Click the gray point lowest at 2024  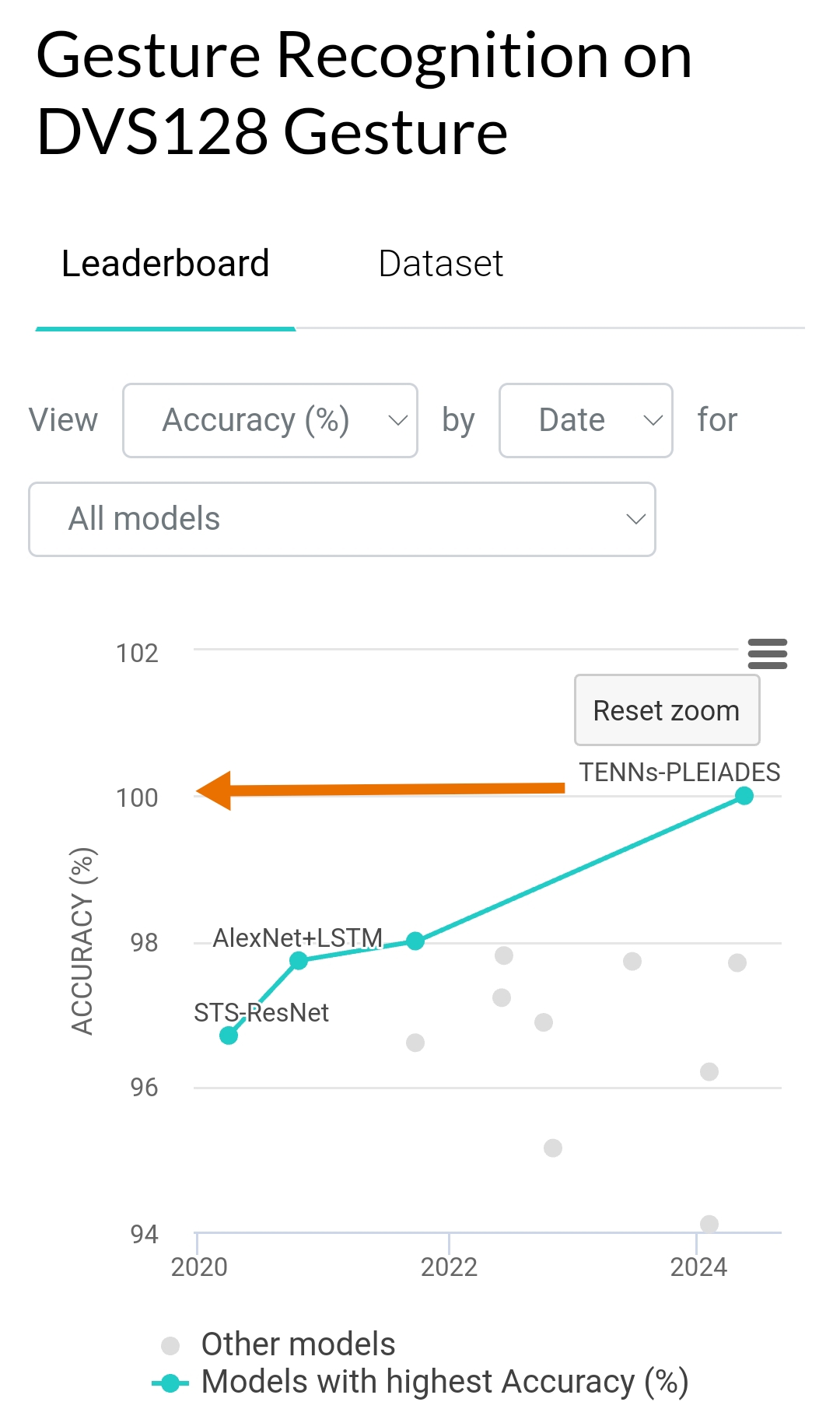pos(709,1224)
